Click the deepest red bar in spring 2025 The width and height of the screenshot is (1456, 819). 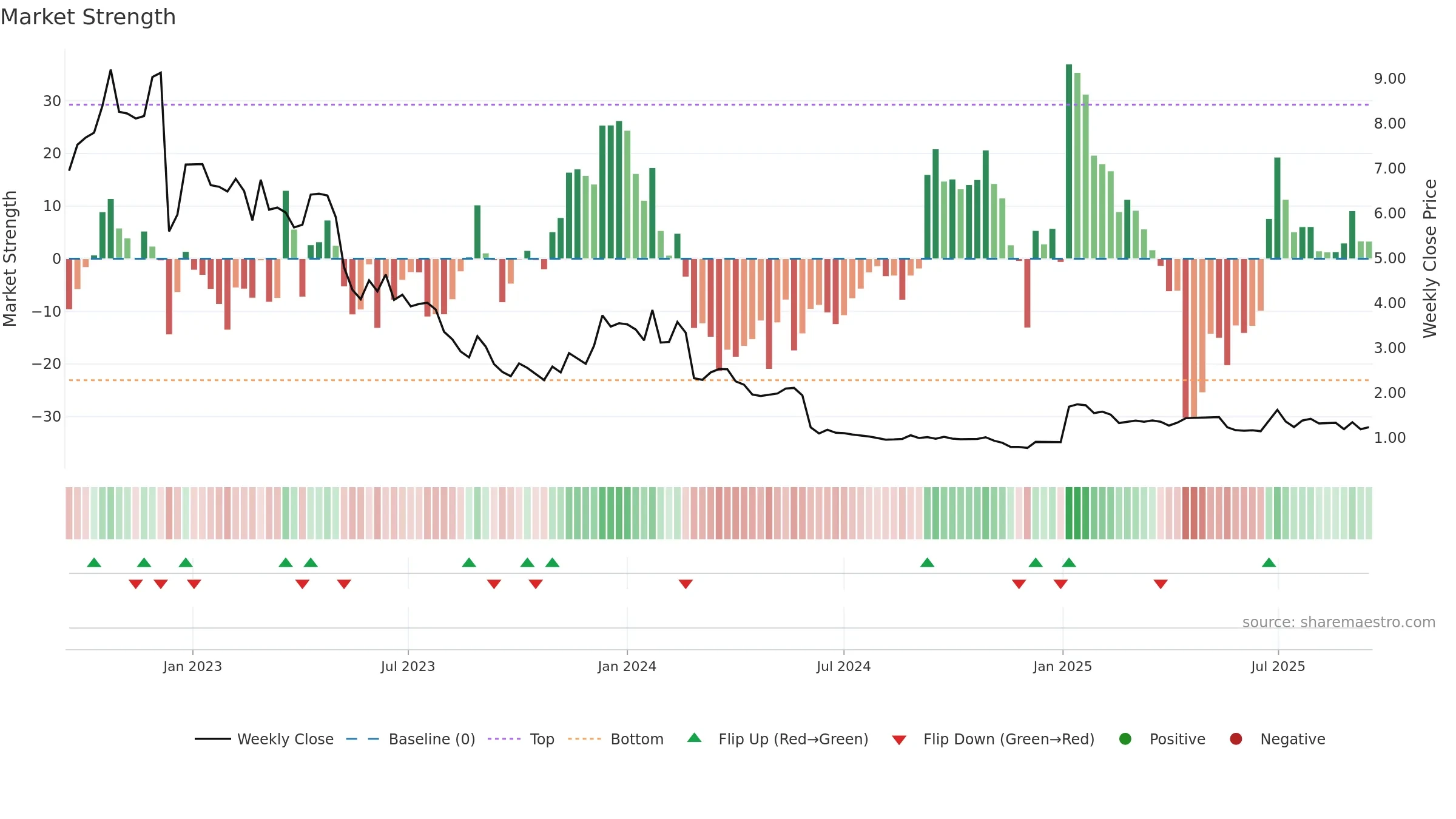point(1185,339)
